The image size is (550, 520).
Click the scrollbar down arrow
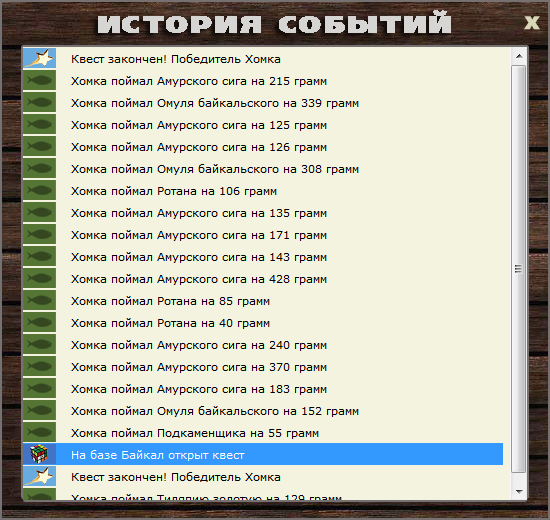coord(519,491)
